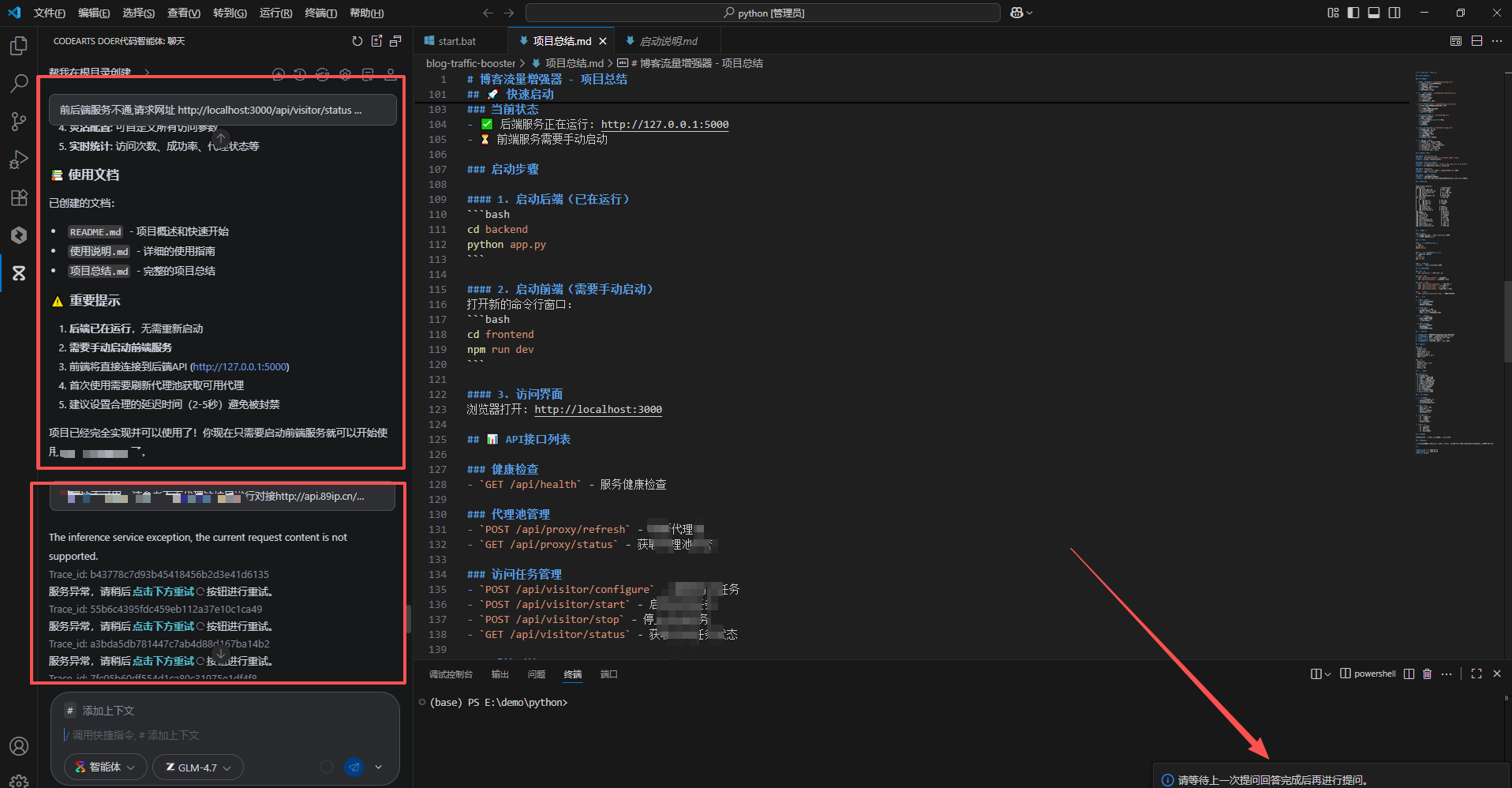
Task: Open the 编辑(E) menu
Action: 94,13
